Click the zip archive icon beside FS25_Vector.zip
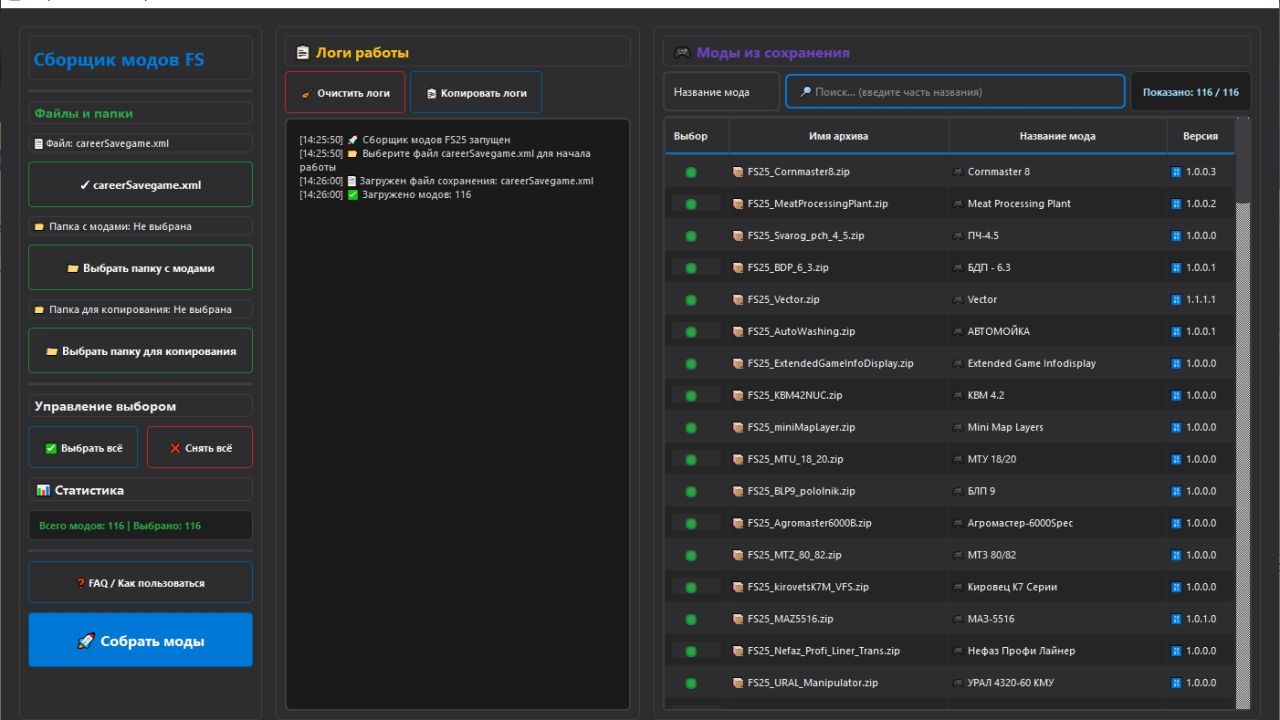This screenshot has width=1280, height=720. [740, 299]
